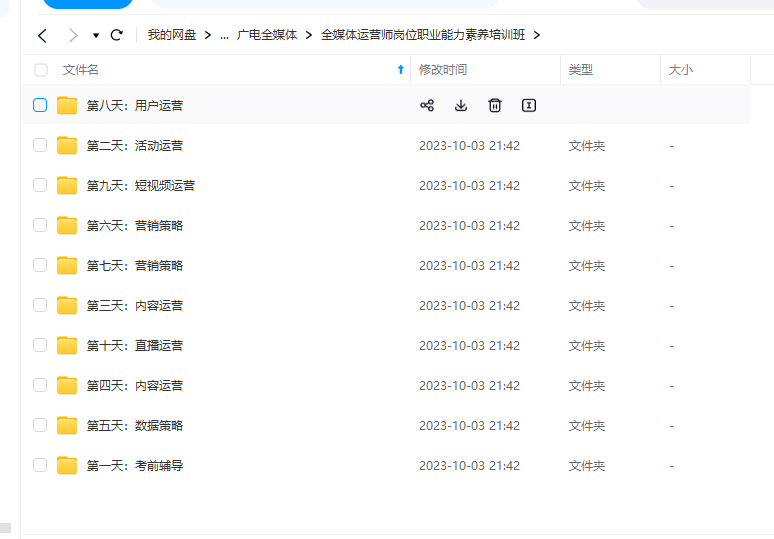The image size is (774, 539).
Task: Go back to the previous folder
Action: click(x=42, y=35)
